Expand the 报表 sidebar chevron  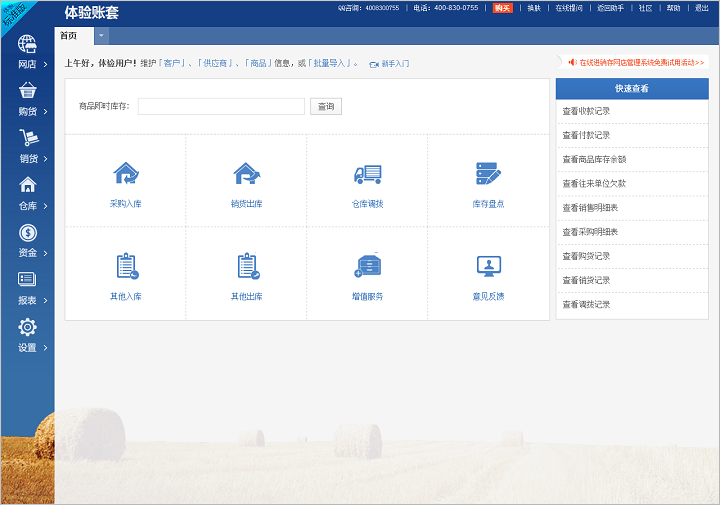(x=45, y=300)
